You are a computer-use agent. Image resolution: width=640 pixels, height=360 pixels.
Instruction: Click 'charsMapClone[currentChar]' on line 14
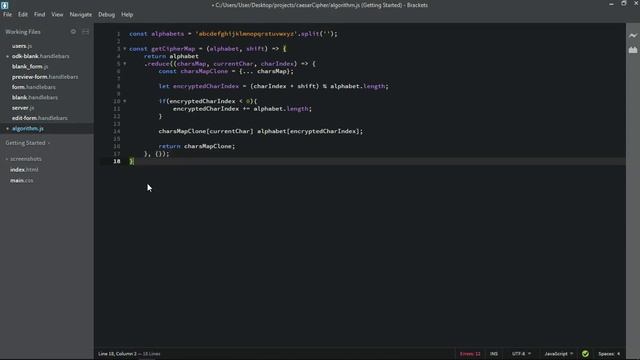206,131
